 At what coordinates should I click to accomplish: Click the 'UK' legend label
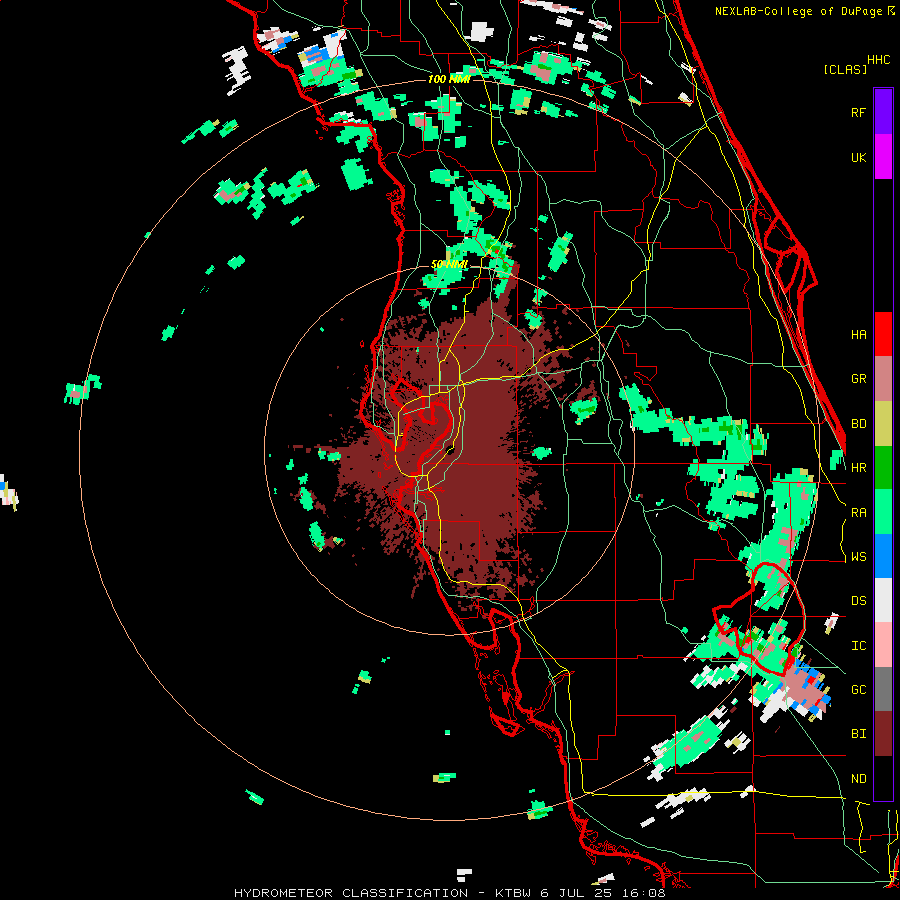(x=858, y=157)
